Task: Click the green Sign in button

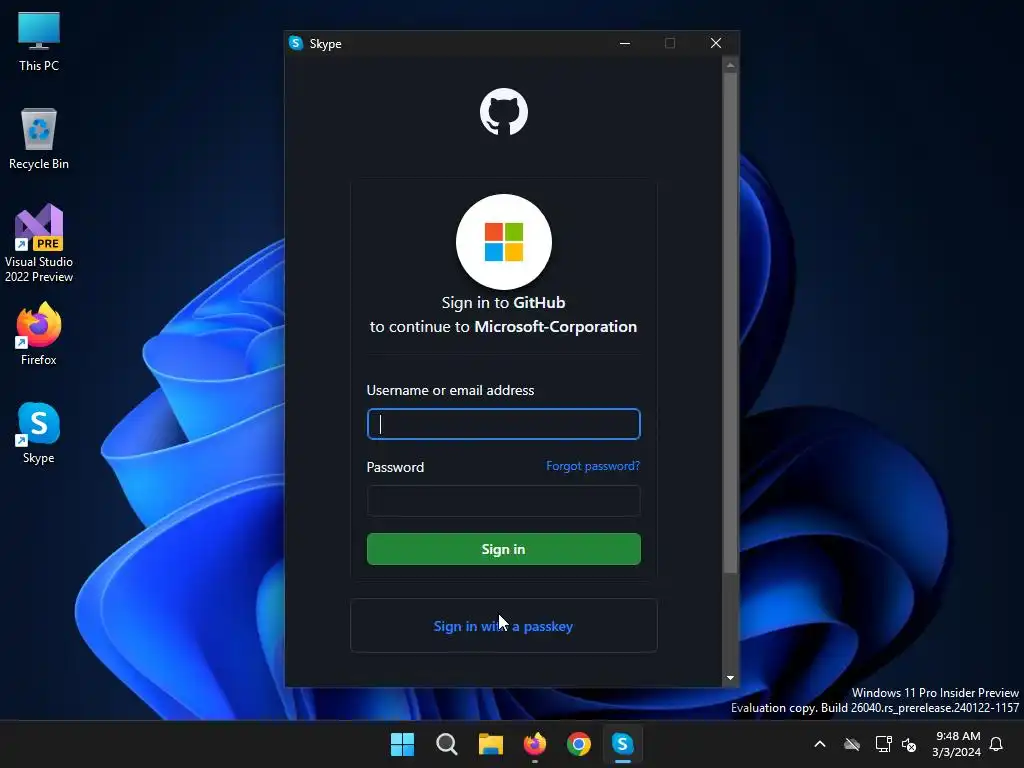Action: 504,549
